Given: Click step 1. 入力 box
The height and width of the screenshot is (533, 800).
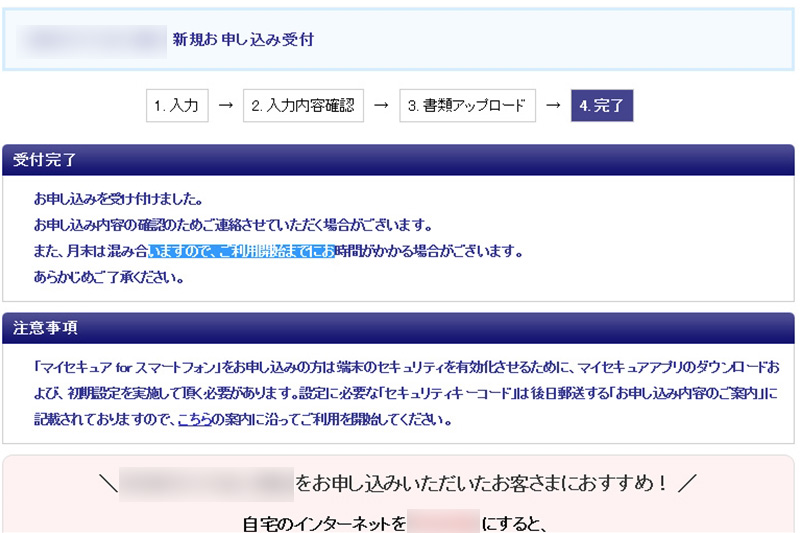Looking at the screenshot, I should (177, 106).
